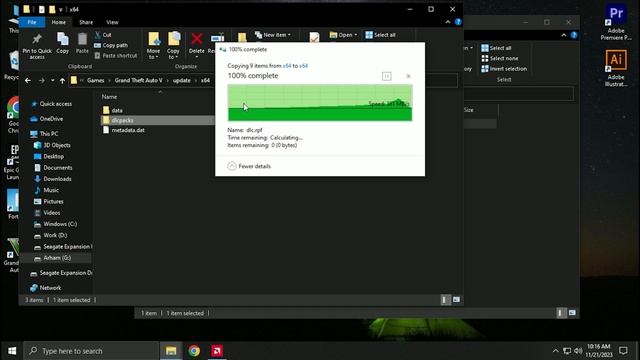Image resolution: width=640 pixels, height=360 pixels.
Task: Open the notification center icon
Action: (623, 351)
